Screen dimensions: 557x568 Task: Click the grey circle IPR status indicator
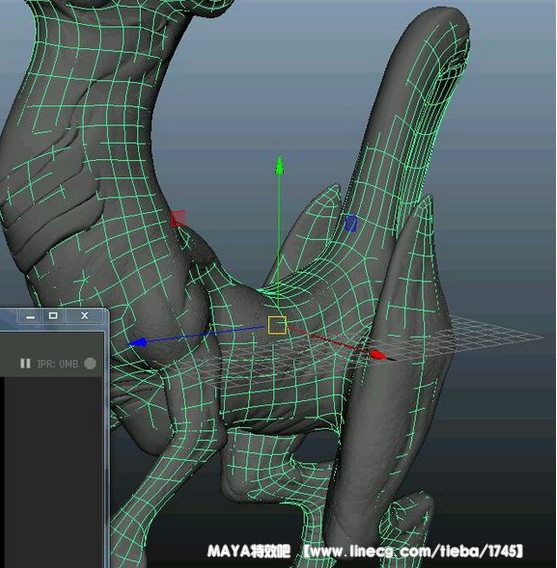(x=90, y=363)
